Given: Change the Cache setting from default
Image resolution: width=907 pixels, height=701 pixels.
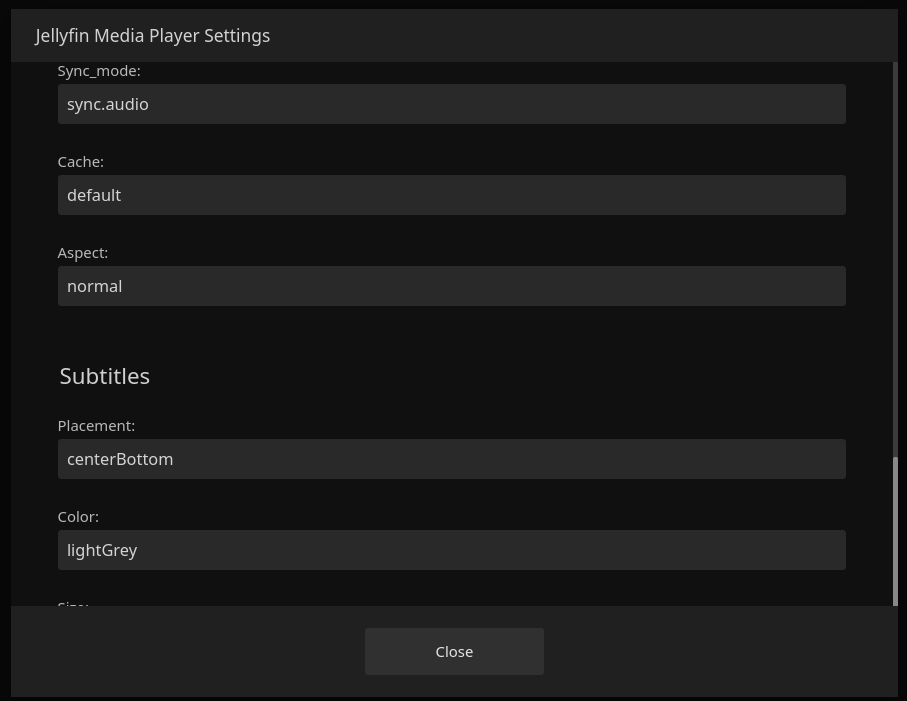Looking at the screenshot, I should coord(451,195).
